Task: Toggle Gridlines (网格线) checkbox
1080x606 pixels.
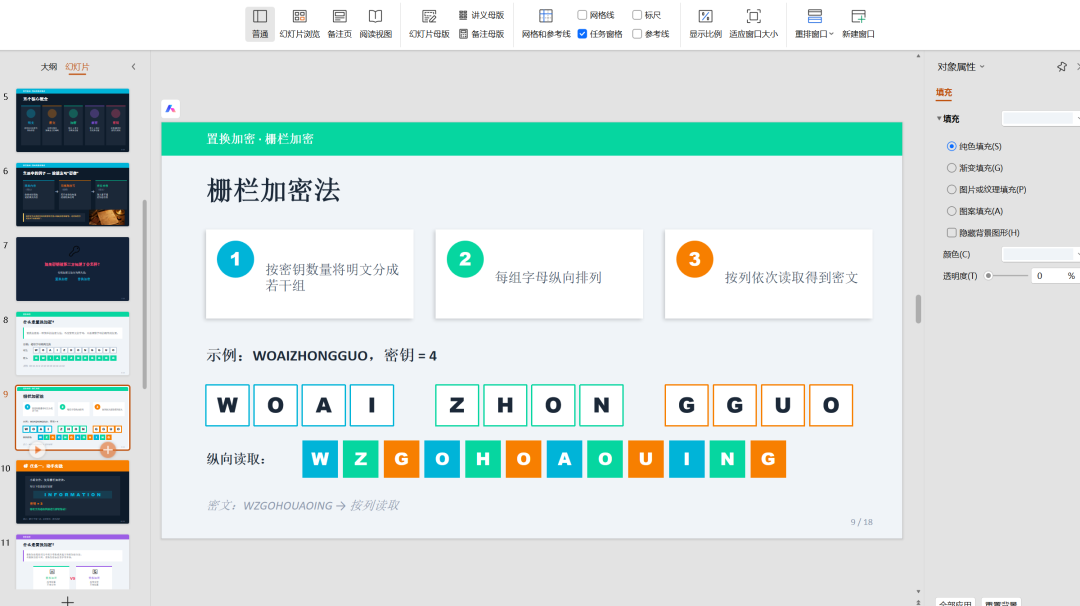Action: (x=582, y=15)
